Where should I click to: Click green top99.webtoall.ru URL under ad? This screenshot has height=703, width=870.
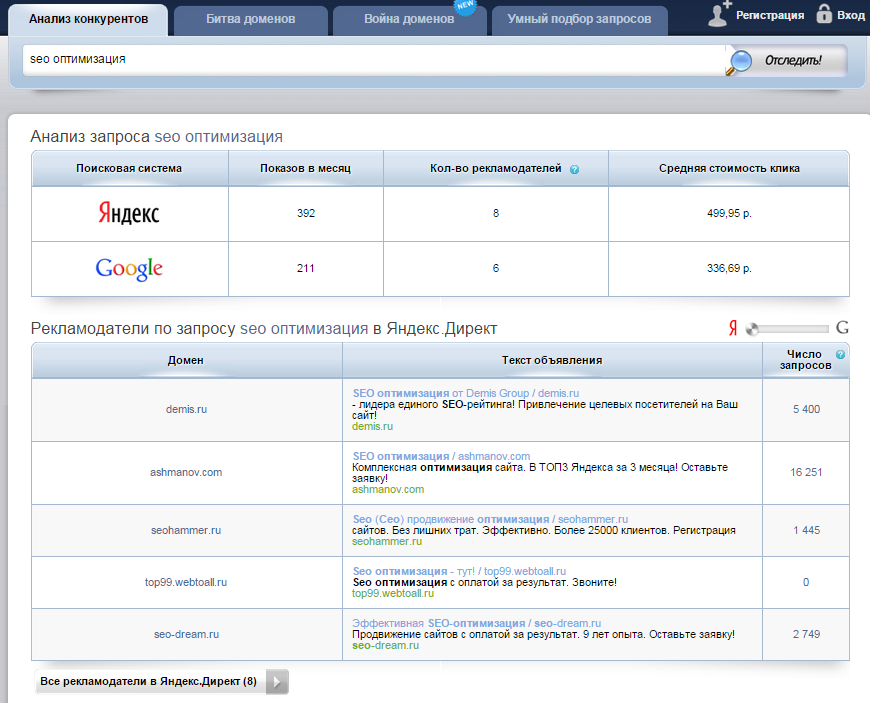(393, 594)
